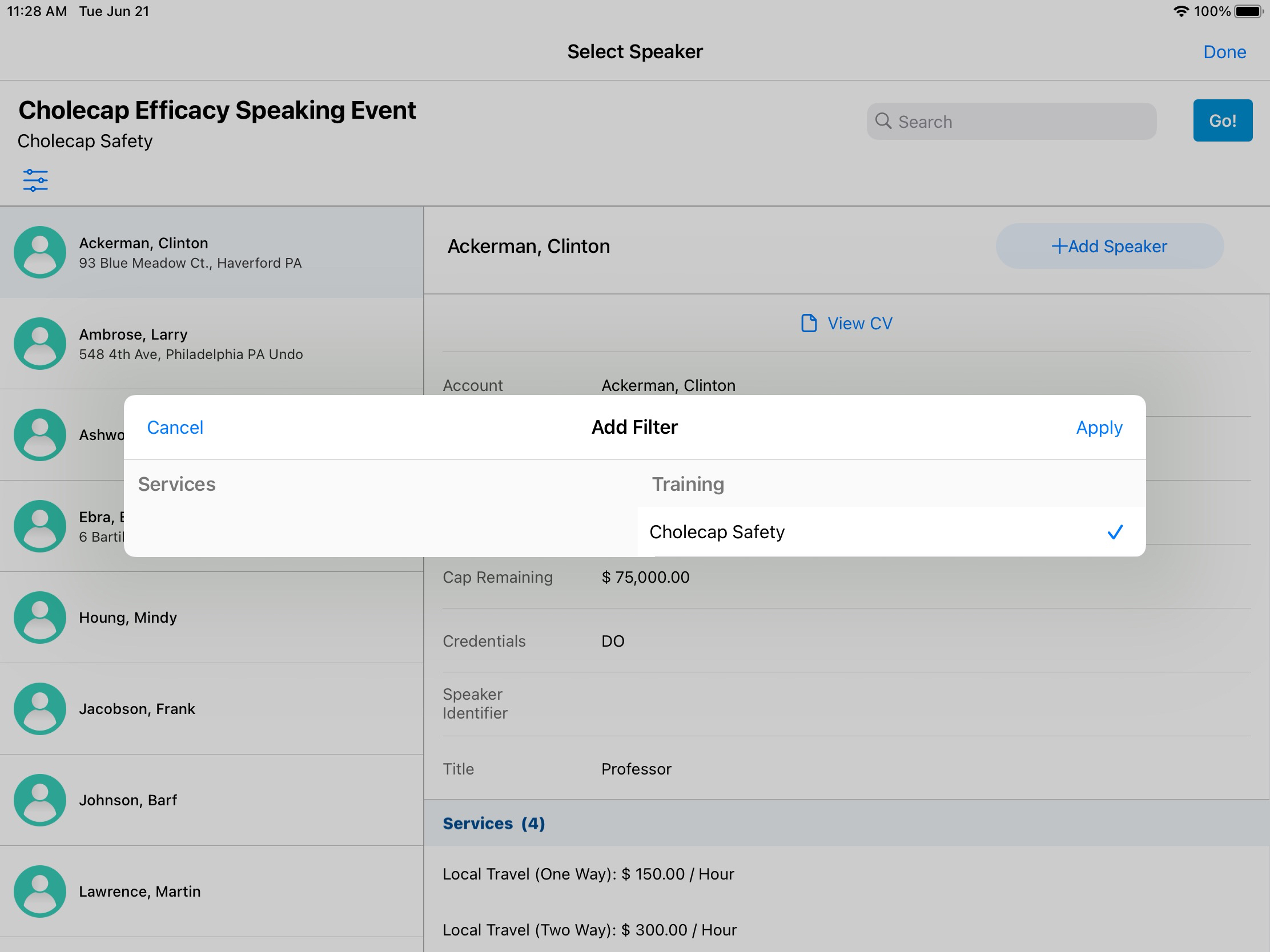Click Lawrence, Martin avatar icon
Screen dimensions: 1270x952
[39, 891]
